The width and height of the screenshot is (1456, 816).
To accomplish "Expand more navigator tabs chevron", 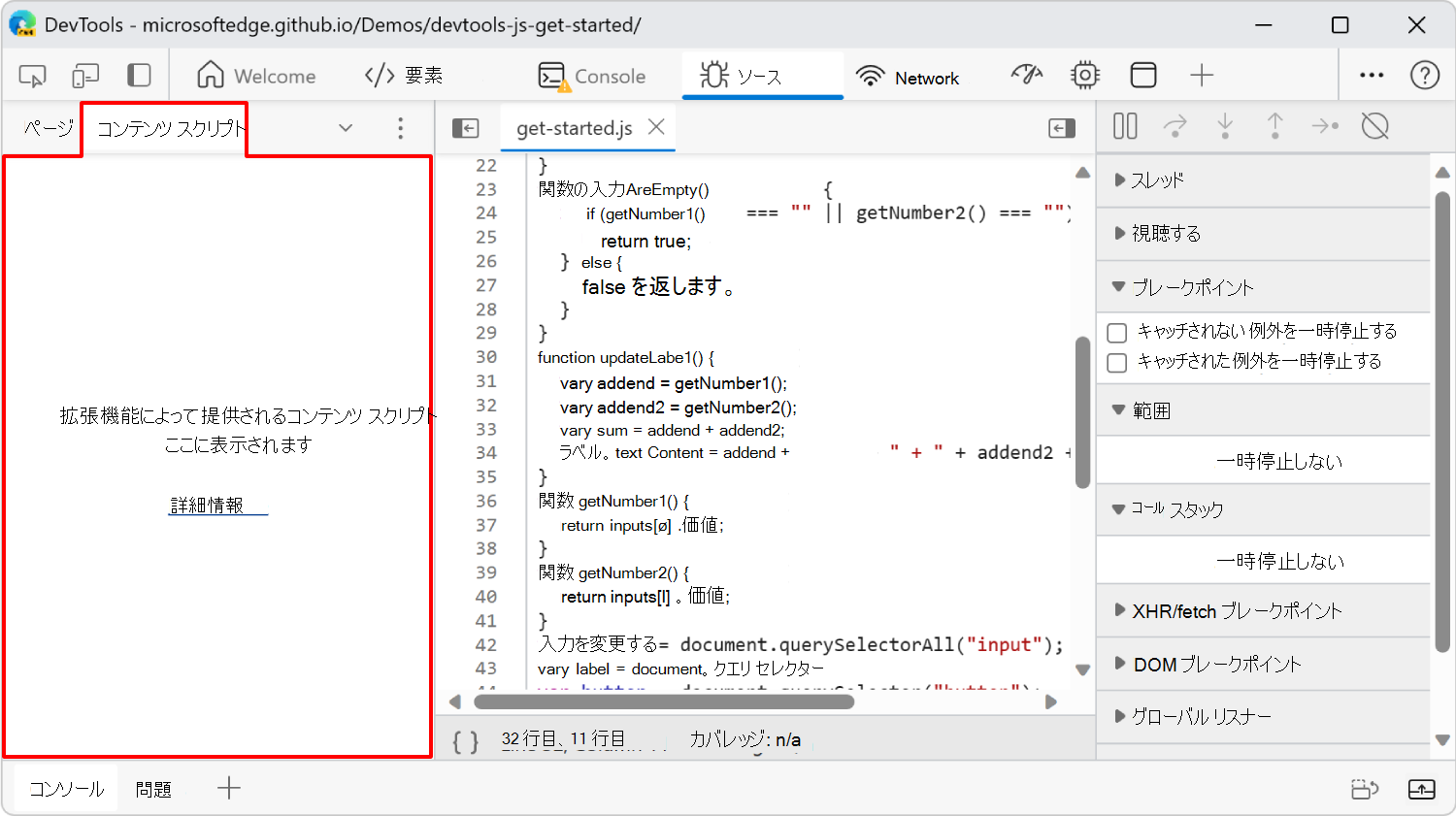I will (346, 128).
